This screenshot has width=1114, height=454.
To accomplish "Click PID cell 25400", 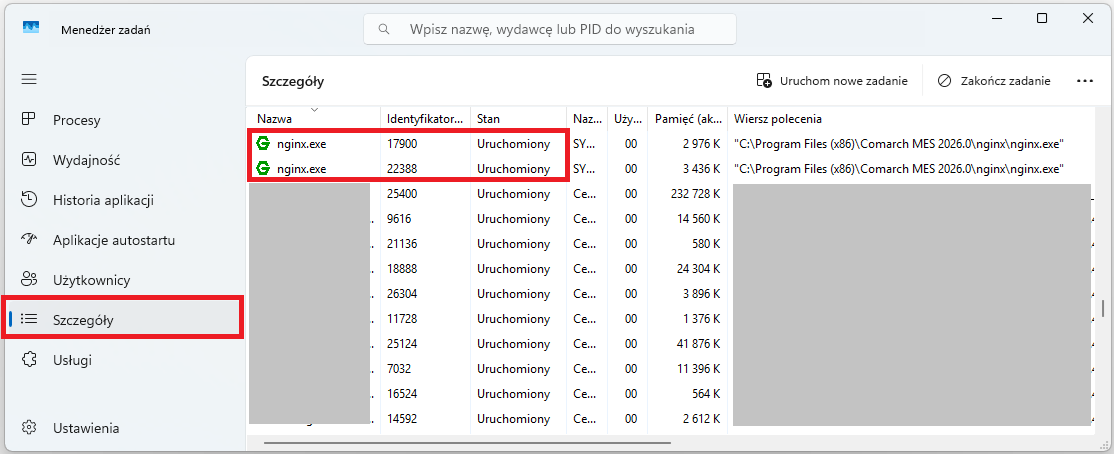I will [x=402, y=193].
